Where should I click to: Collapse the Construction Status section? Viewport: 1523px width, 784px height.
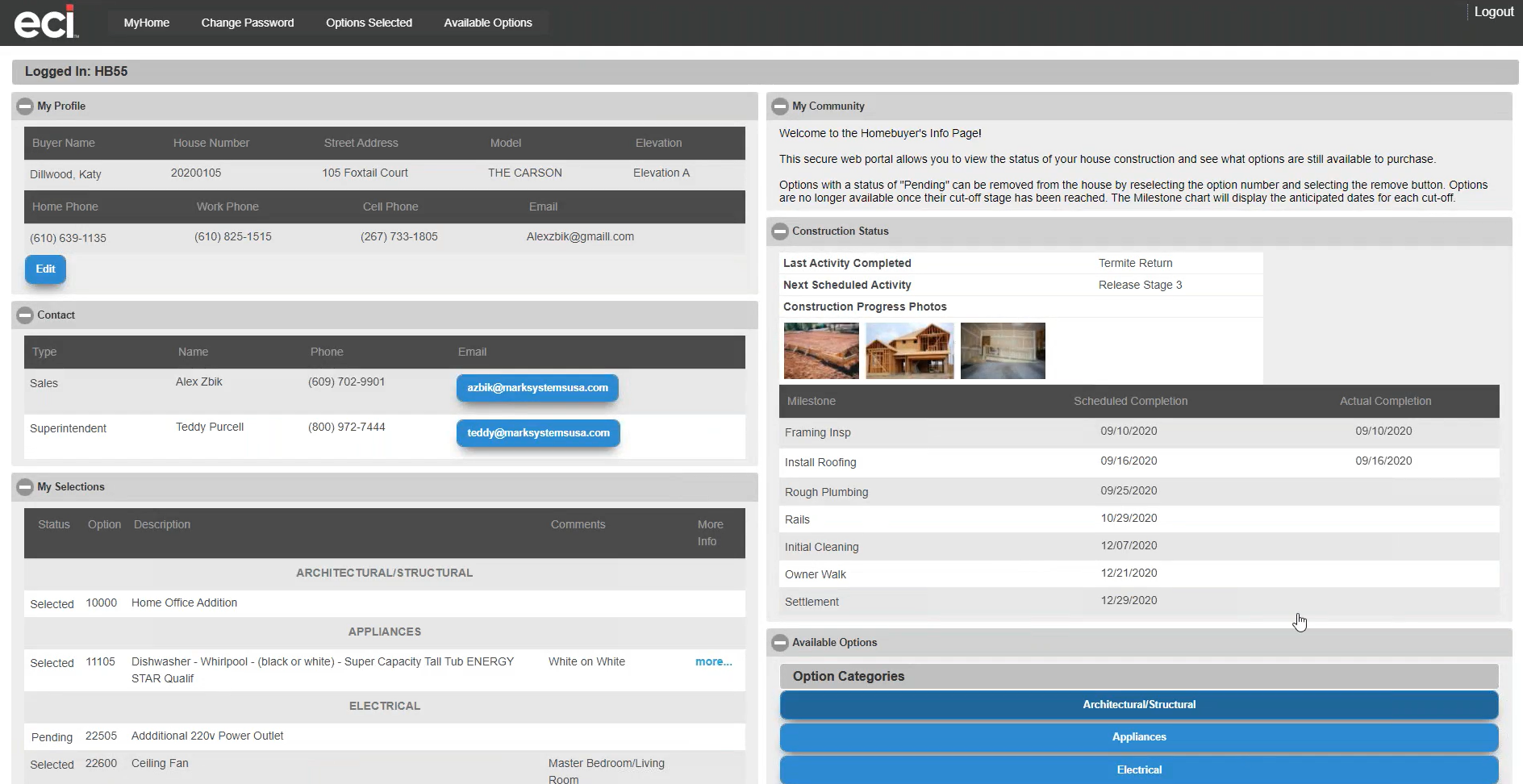click(x=779, y=231)
